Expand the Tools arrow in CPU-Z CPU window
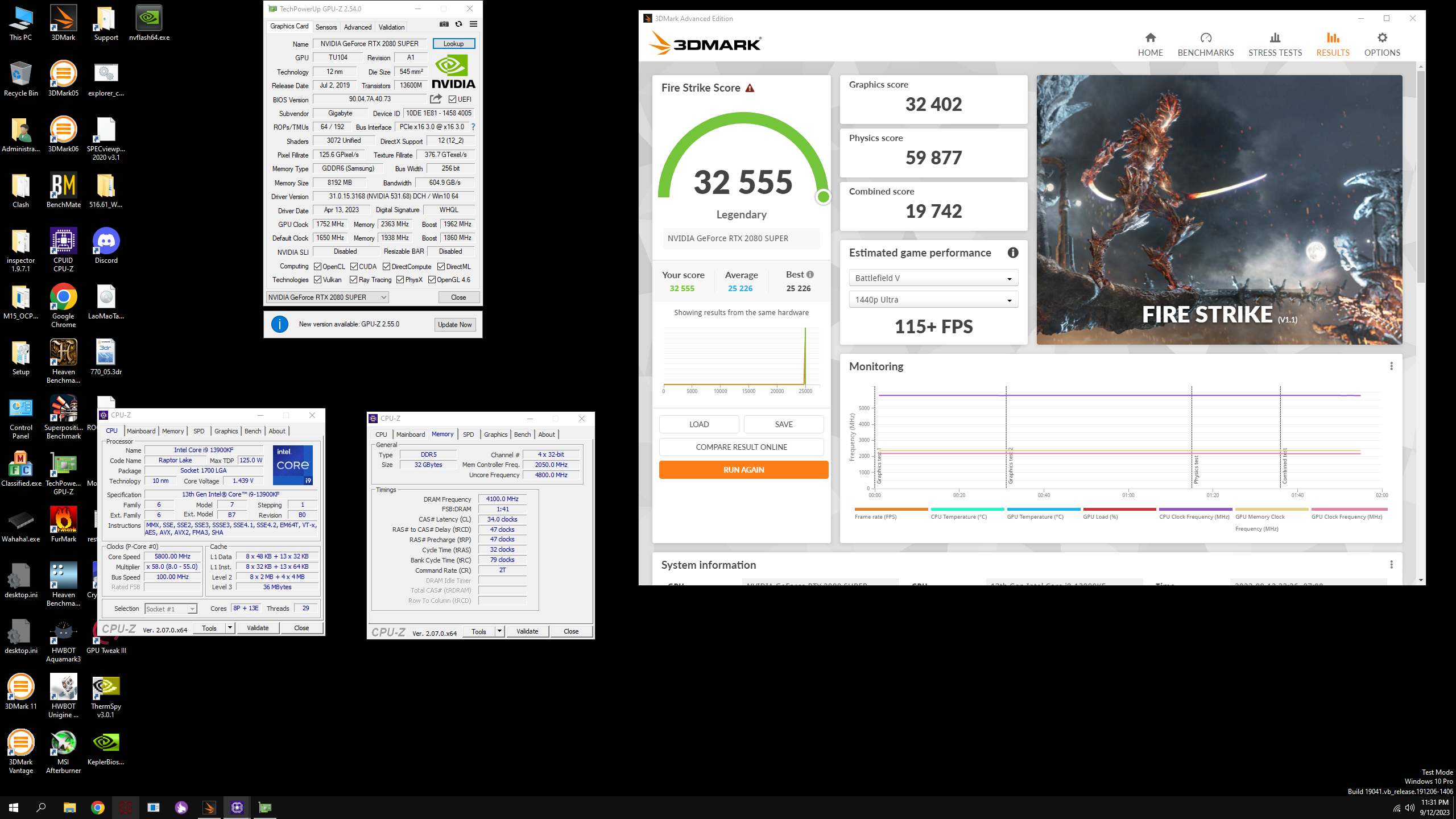Image resolution: width=1456 pixels, height=819 pixels. tap(230, 628)
